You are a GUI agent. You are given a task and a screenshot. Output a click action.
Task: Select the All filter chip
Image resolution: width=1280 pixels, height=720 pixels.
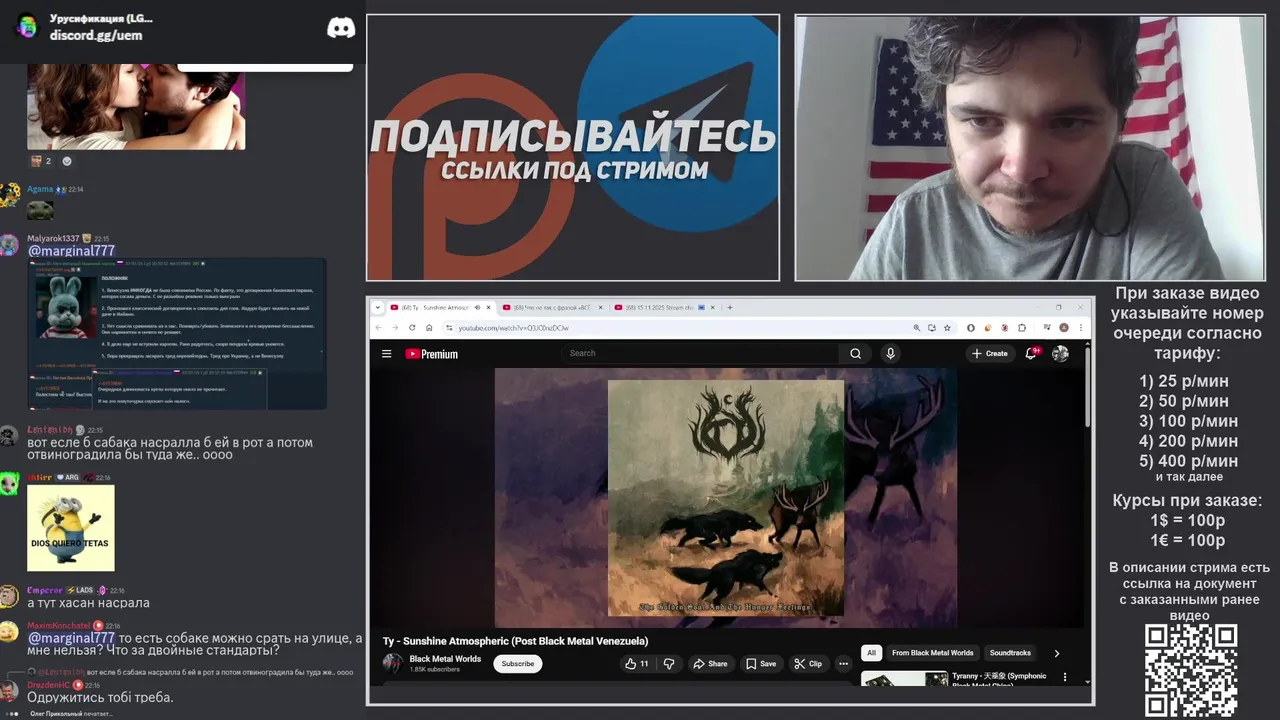point(871,653)
